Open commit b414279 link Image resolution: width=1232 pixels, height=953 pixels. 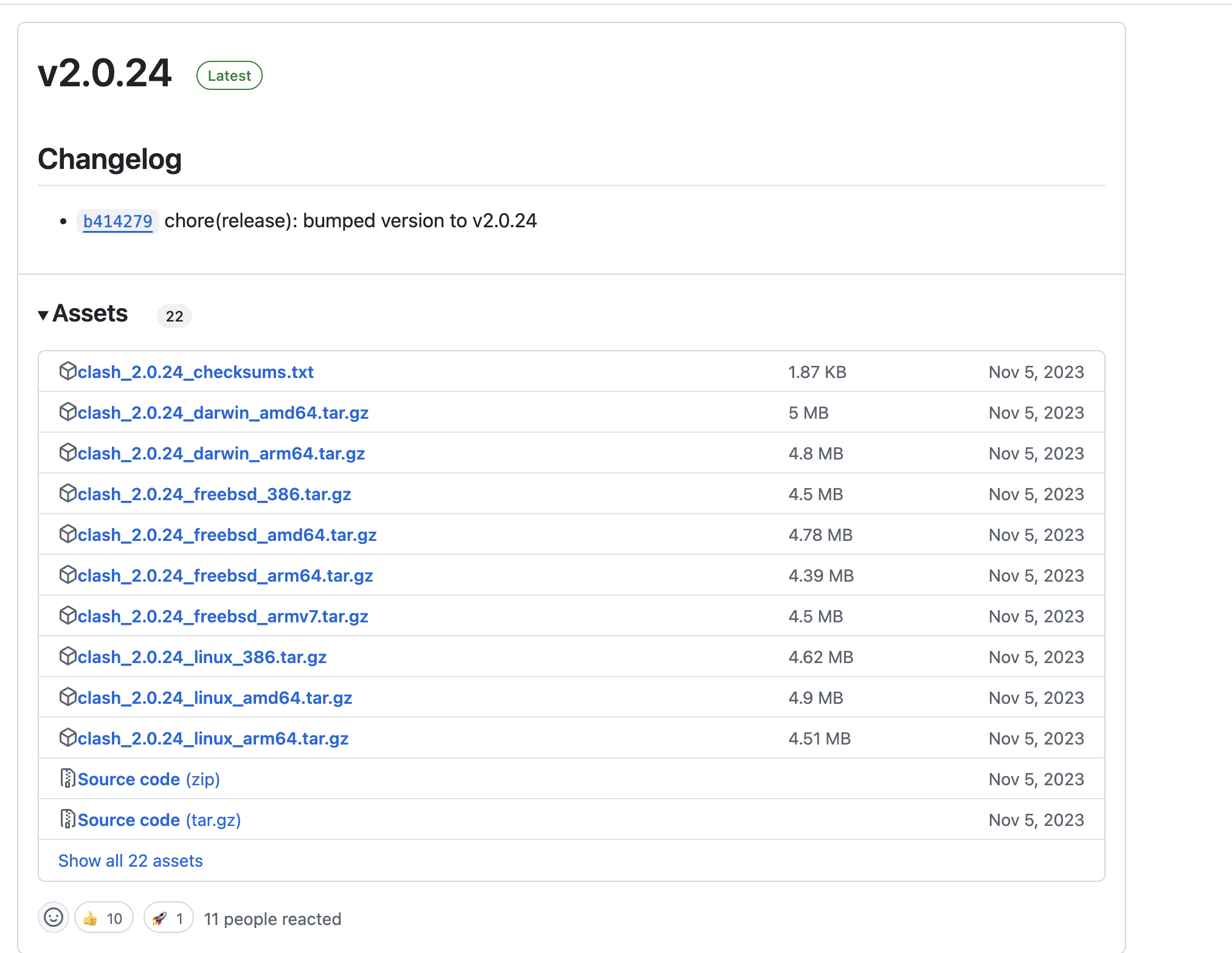pos(117,221)
